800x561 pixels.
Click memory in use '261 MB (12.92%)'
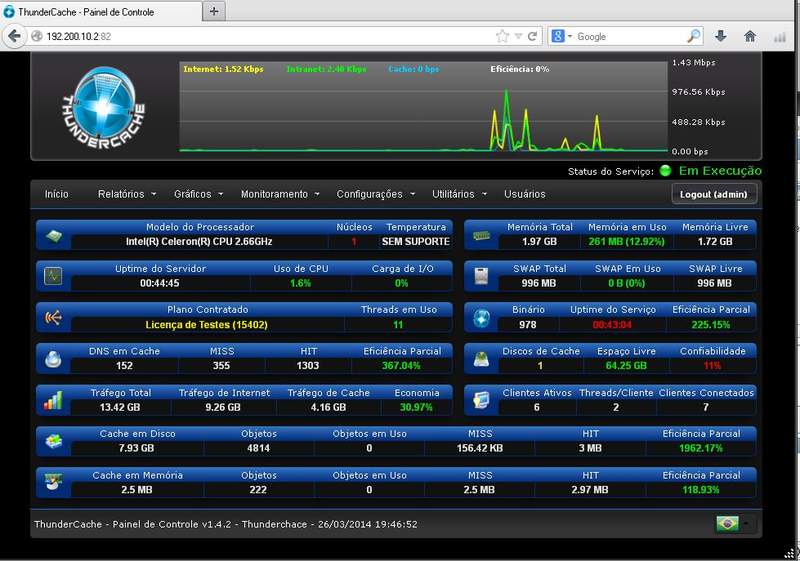627,242
